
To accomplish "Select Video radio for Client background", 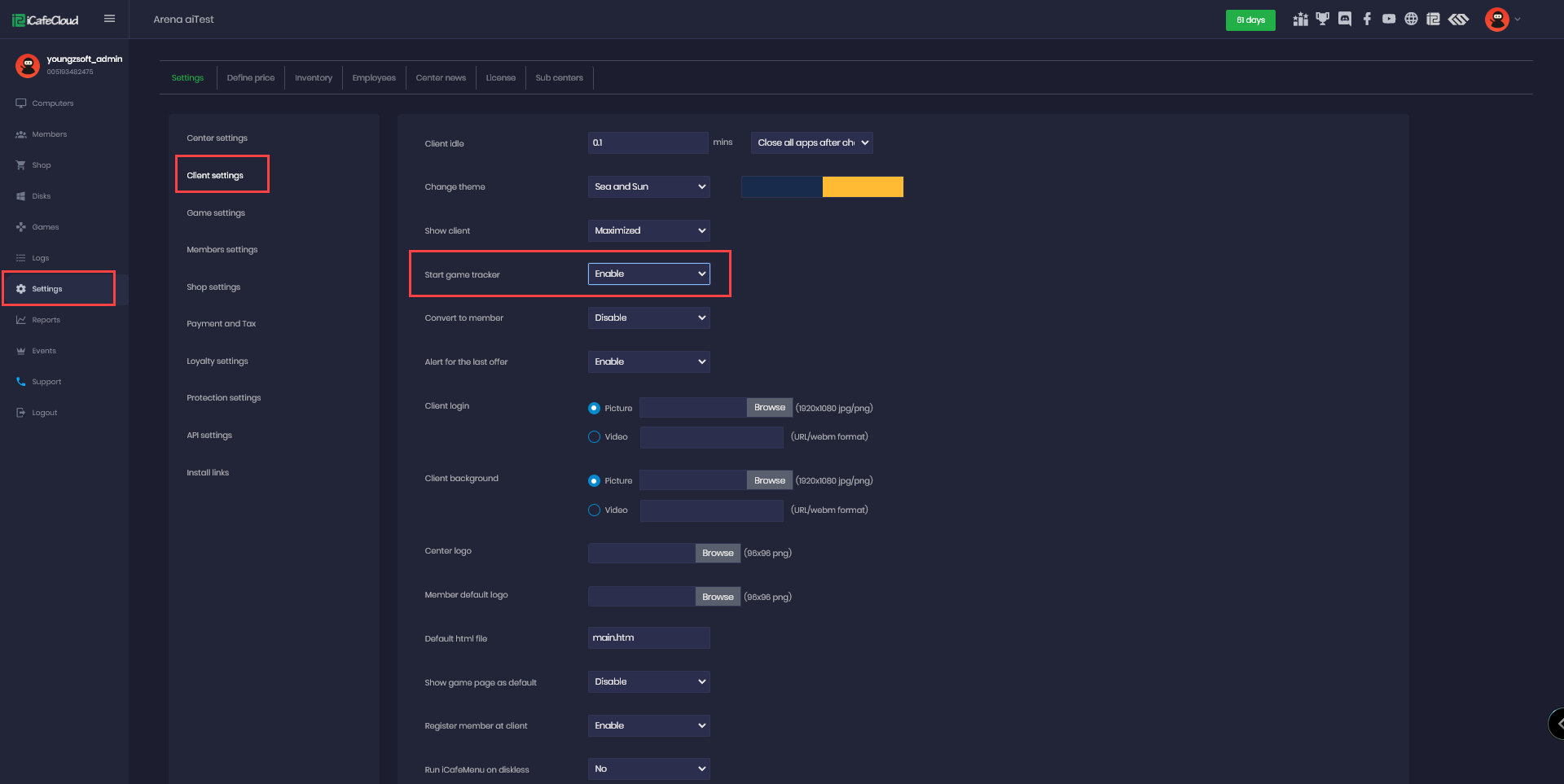I will click(x=594, y=510).
